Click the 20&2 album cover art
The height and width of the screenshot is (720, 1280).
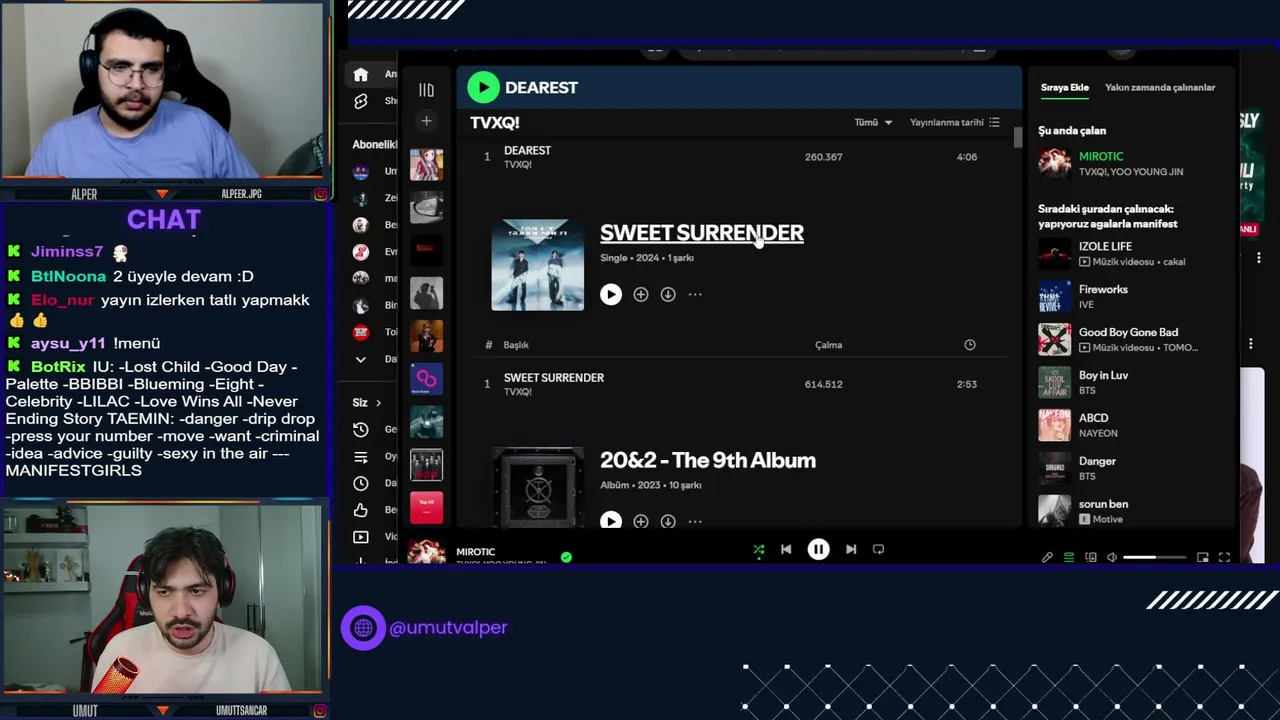pos(538,487)
